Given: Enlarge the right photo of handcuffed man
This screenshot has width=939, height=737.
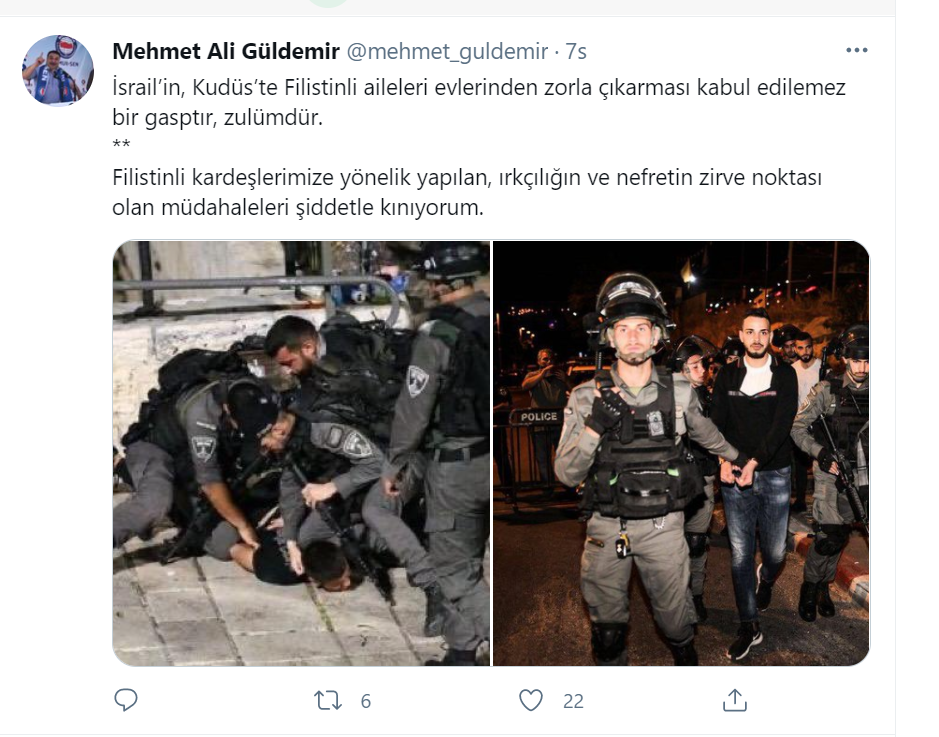Looking at the screenshot, I should (x=681, y=453).
